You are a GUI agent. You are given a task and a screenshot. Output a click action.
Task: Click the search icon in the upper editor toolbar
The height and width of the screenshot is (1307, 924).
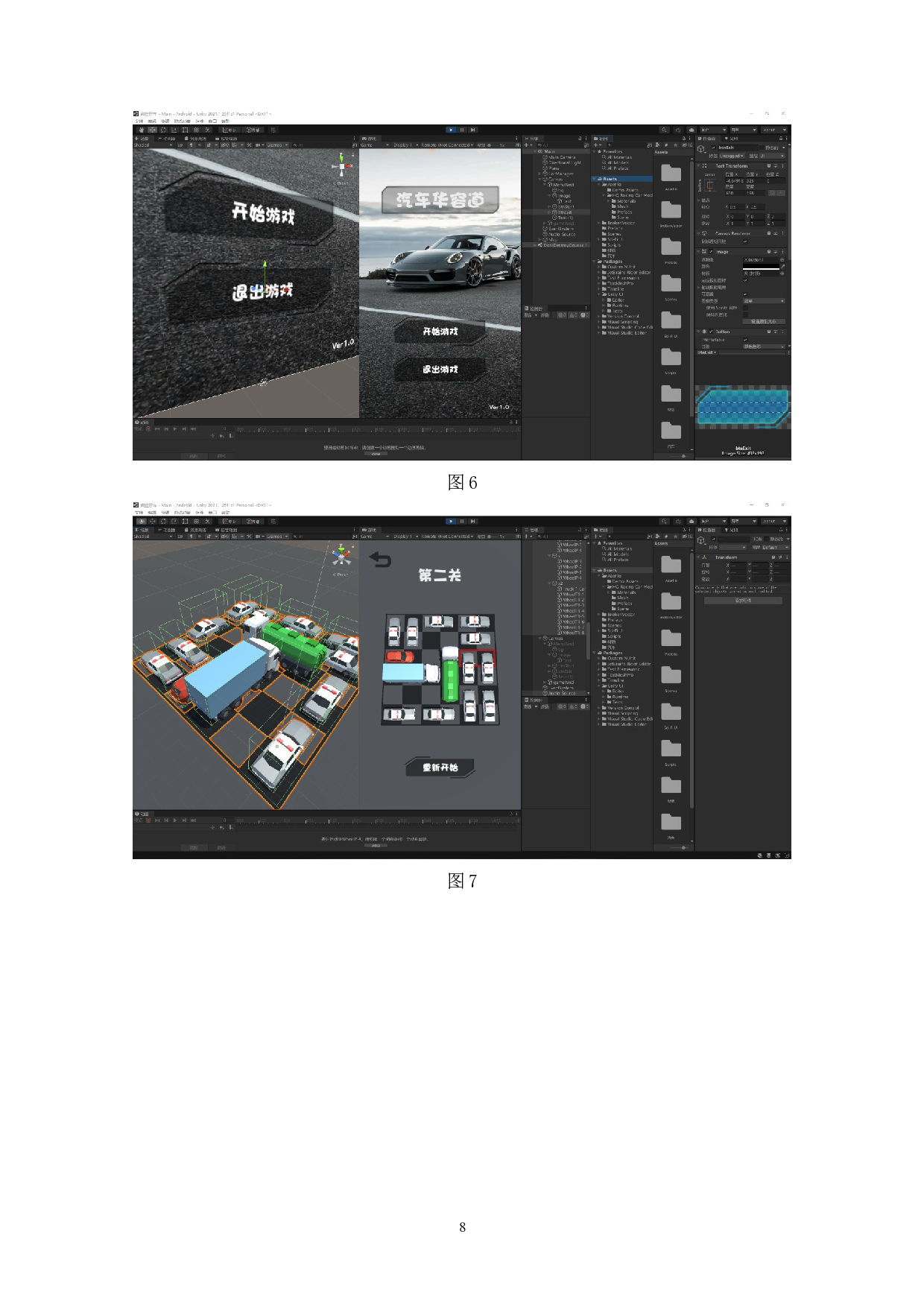point(664,130)
